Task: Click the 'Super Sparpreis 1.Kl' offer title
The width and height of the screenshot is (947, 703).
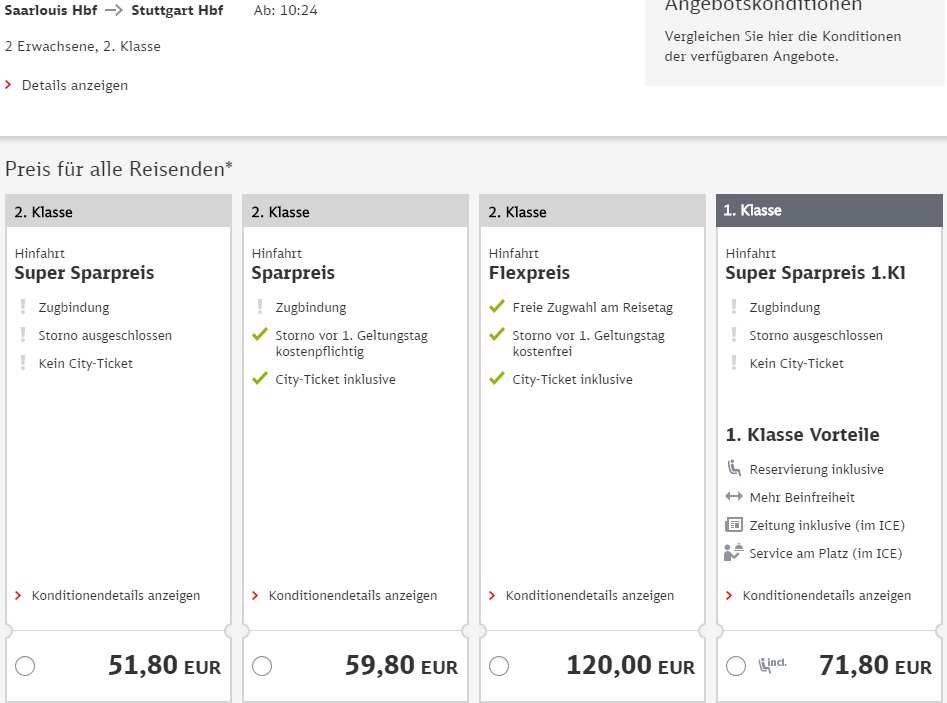Action: (x=815, y=273)
